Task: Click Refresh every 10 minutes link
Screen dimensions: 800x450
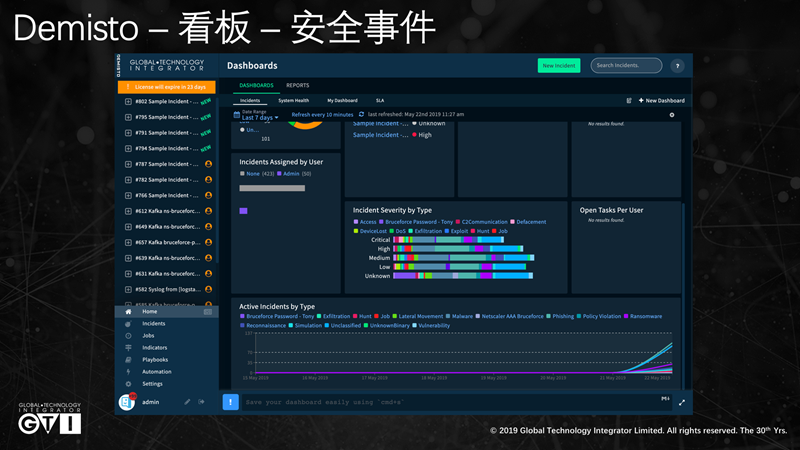Action: click(322, 115)
